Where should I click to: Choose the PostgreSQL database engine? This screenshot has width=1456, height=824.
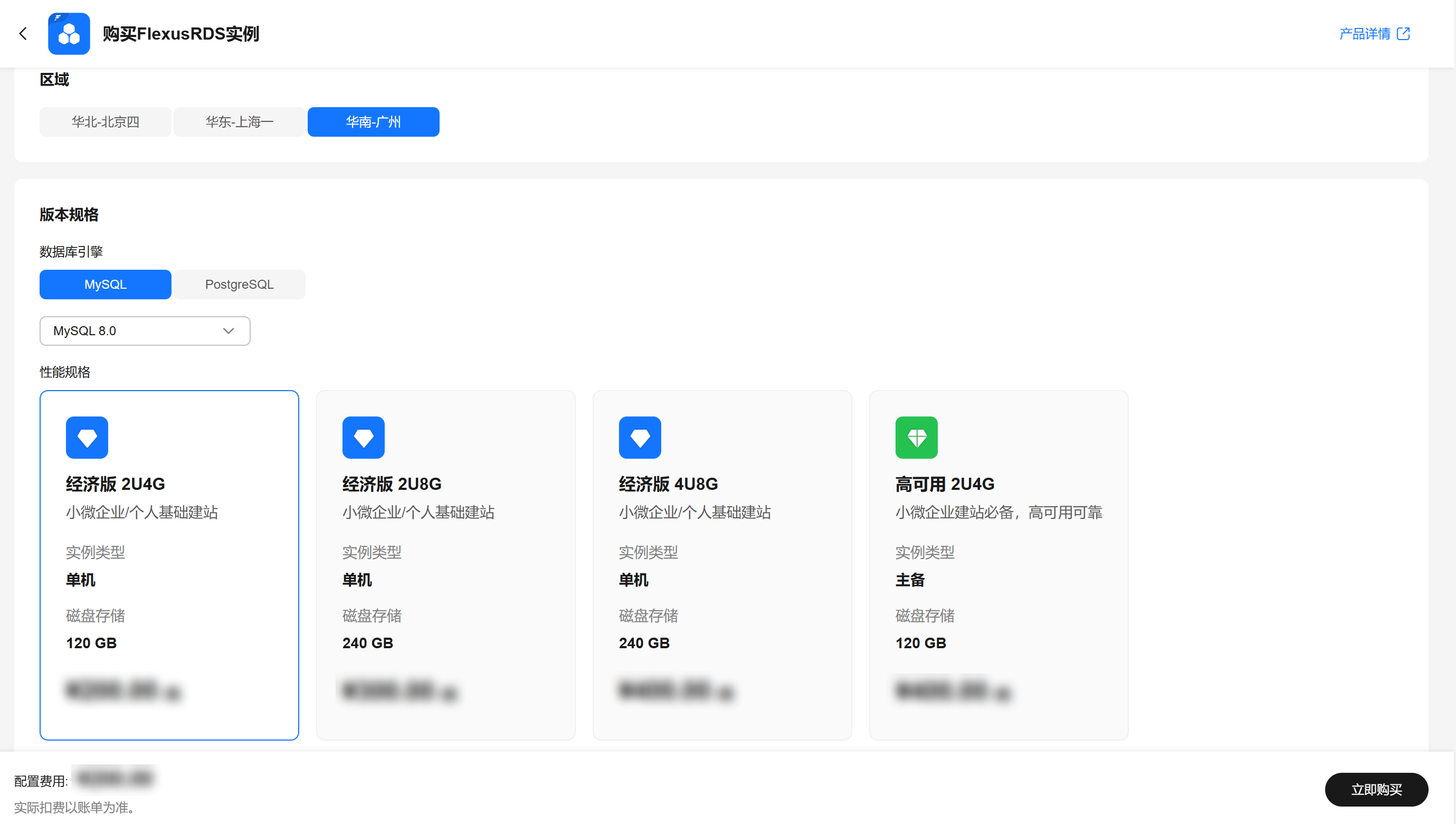pos(239,285)
